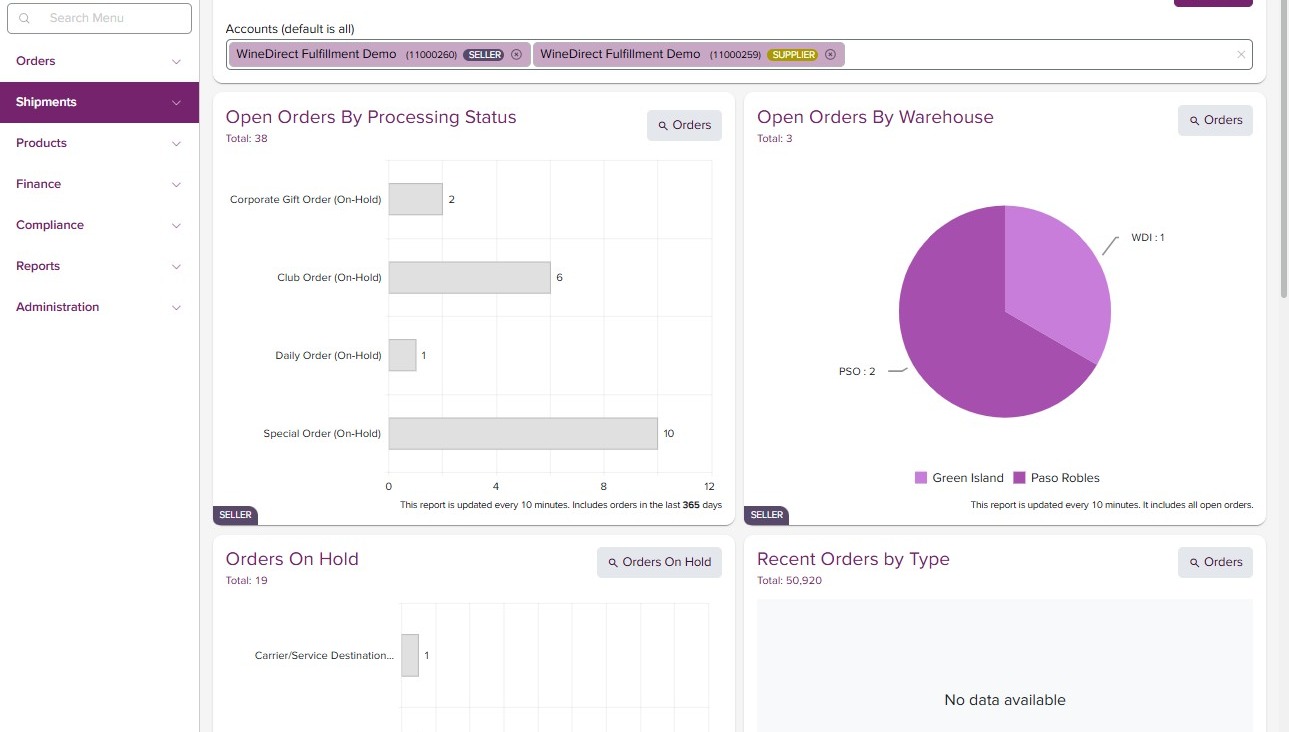Open Orders from Recent Orders by Type
1289x732 pixels.
(x=1215, y=562)
